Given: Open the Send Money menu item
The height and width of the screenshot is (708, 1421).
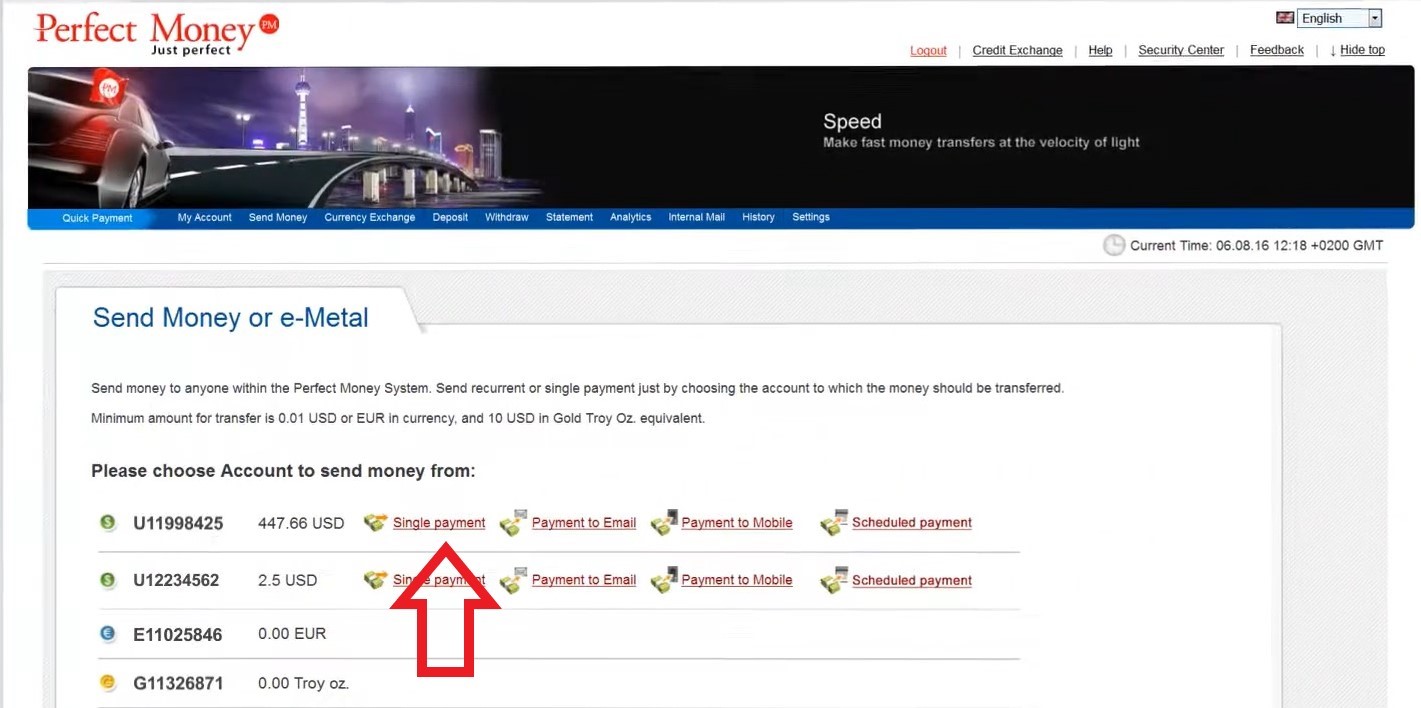Looking at the screenshot, I should pyautogui.click(x=278, y=217).
